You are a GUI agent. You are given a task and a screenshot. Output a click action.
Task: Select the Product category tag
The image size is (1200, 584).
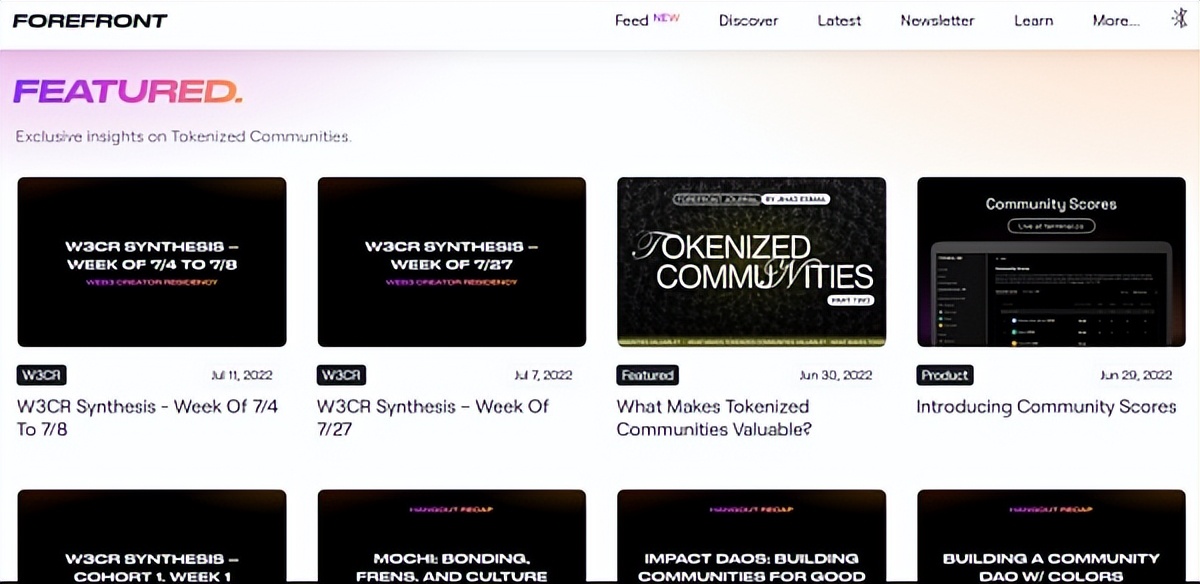click(x=944, y=375)
